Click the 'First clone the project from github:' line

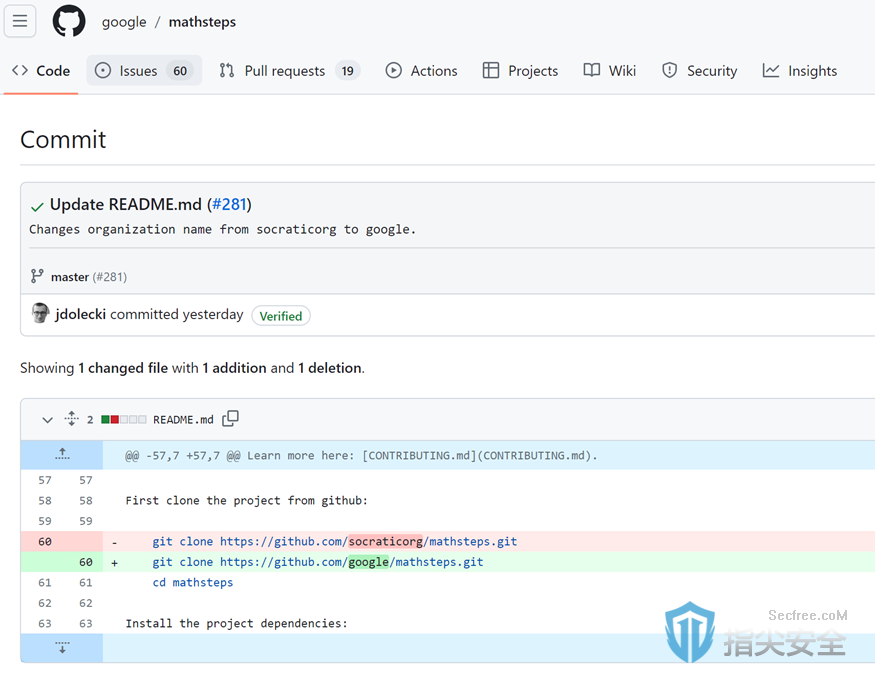tap(247, 501)
